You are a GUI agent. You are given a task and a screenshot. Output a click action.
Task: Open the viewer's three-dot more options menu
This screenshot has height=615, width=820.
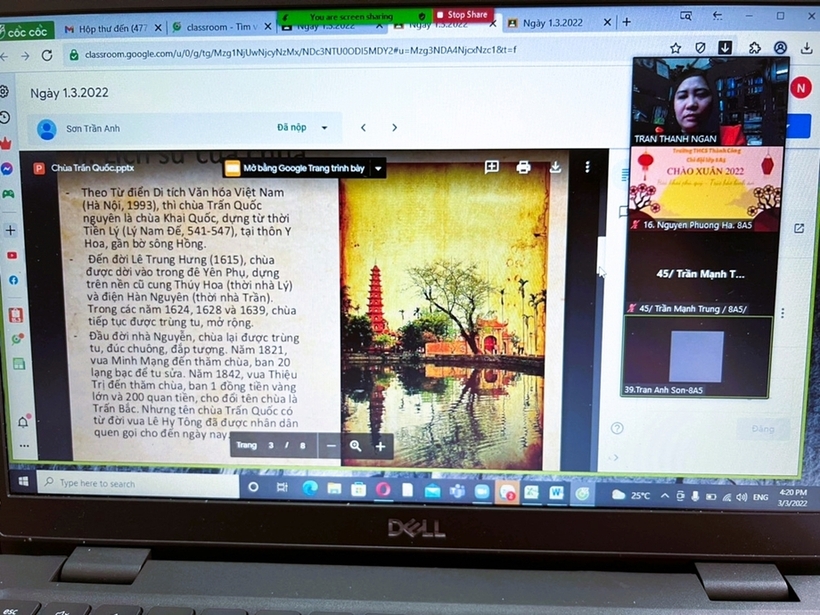(x=587, y=168)
